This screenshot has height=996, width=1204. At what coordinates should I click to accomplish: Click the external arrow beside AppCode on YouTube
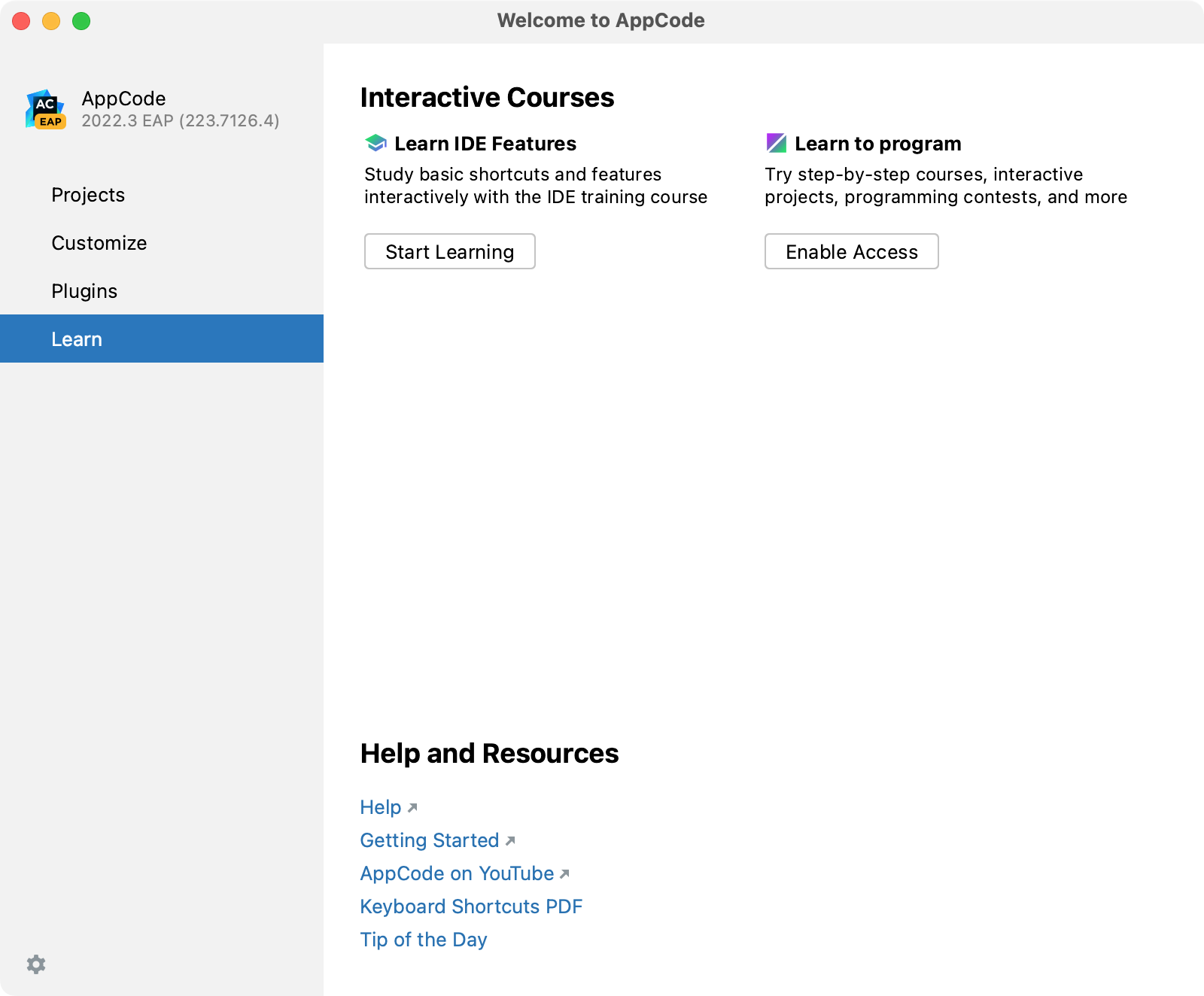coord(565,874)
